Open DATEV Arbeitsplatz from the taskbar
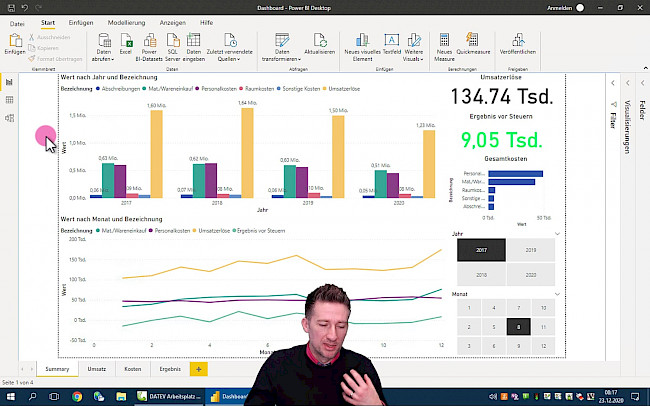Image resolution: width=650 pixels, height=406 pixels. coord(169,396)
